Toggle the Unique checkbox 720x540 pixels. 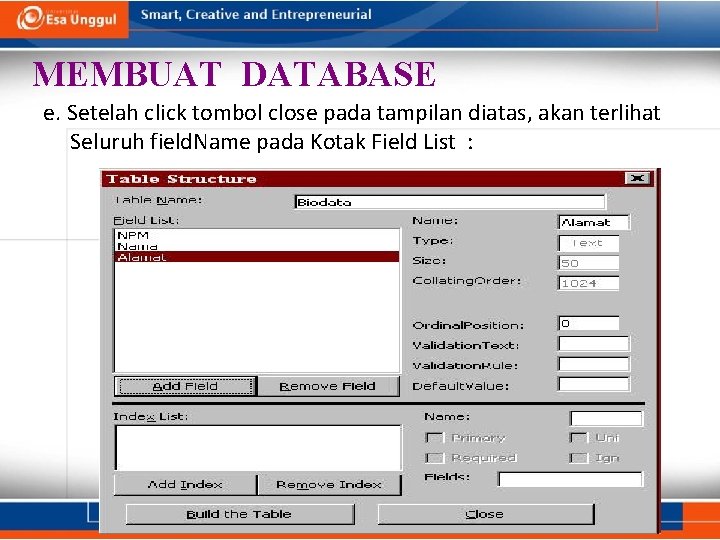click(579, 438)
